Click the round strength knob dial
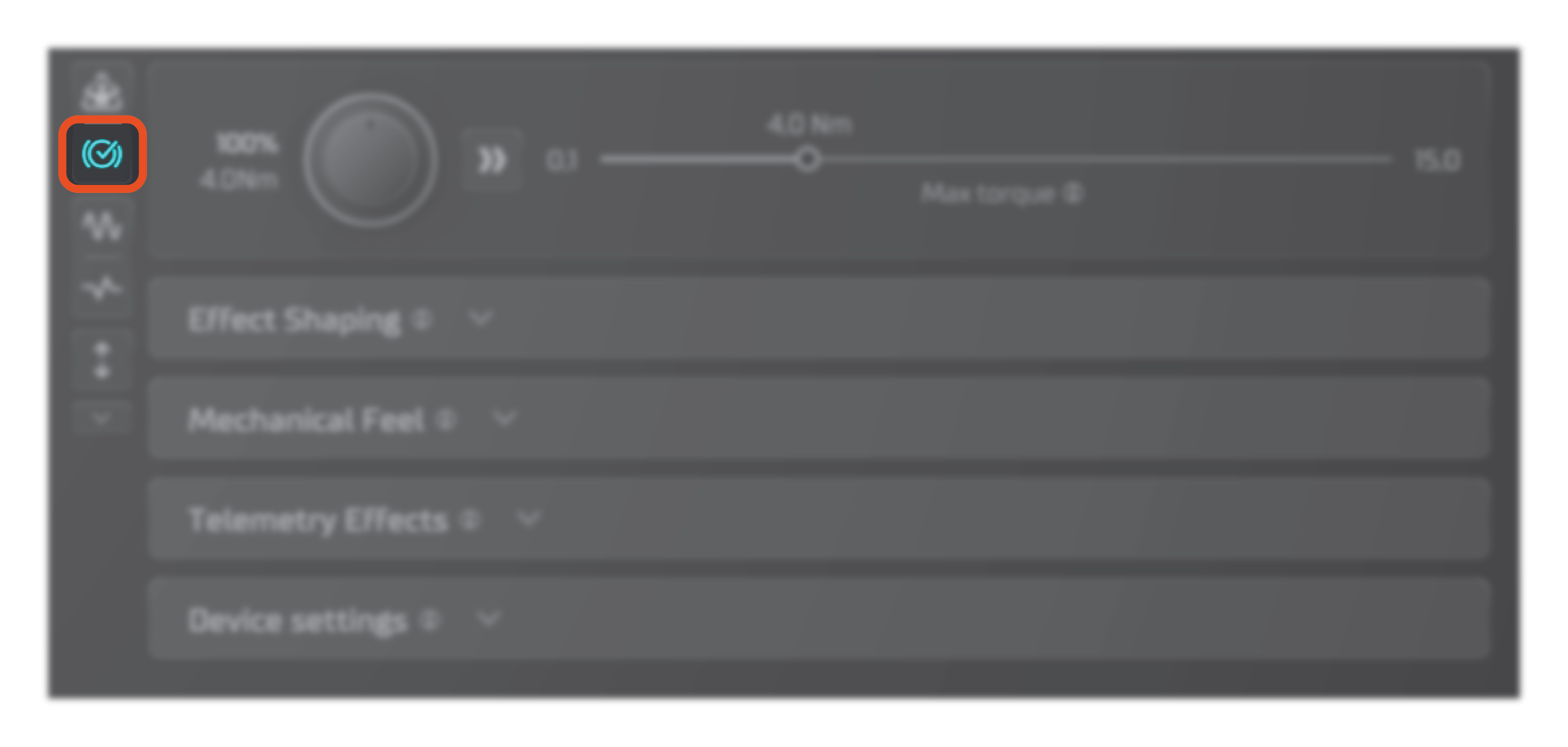1568x747 pixels. pyautogui.click(x=370, y=160)
